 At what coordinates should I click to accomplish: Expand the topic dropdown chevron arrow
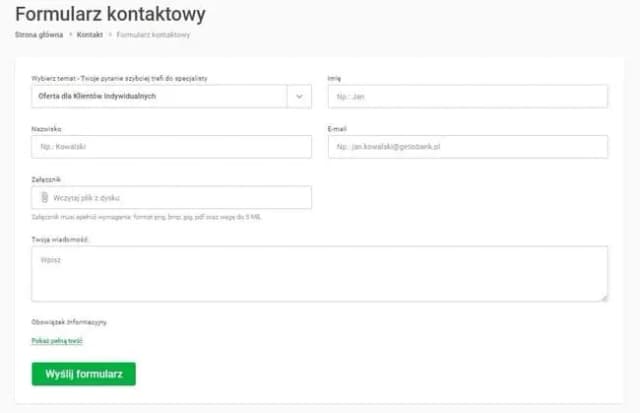coord(299,96)
